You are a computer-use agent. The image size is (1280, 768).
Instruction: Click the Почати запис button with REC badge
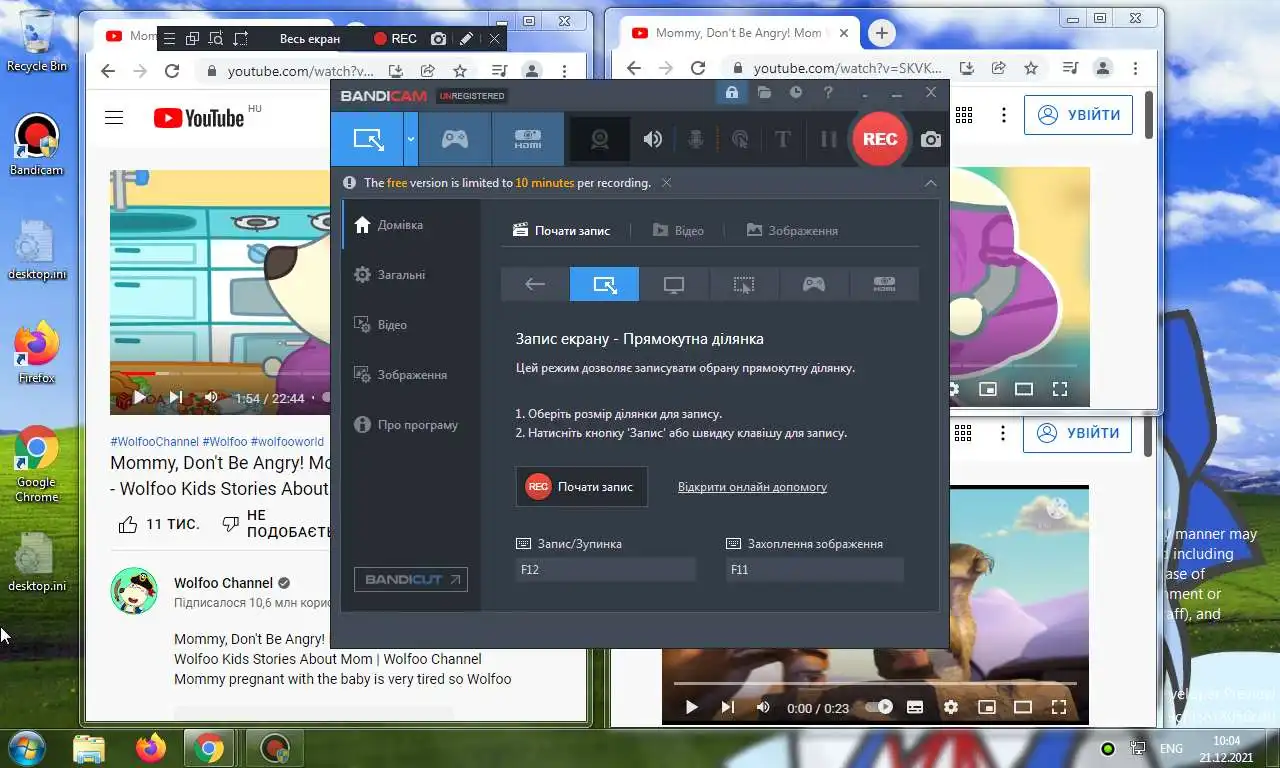click(582, 486)
